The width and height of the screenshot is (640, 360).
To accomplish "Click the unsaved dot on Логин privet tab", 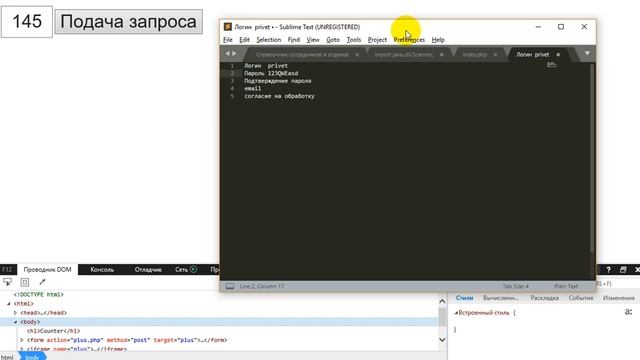I will point(558,54).
